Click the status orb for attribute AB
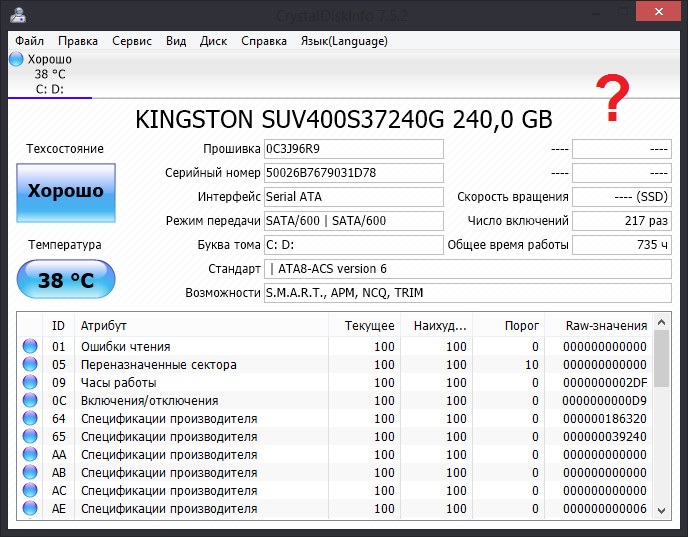This screenshot has width=688, height=537. [30, 472]
